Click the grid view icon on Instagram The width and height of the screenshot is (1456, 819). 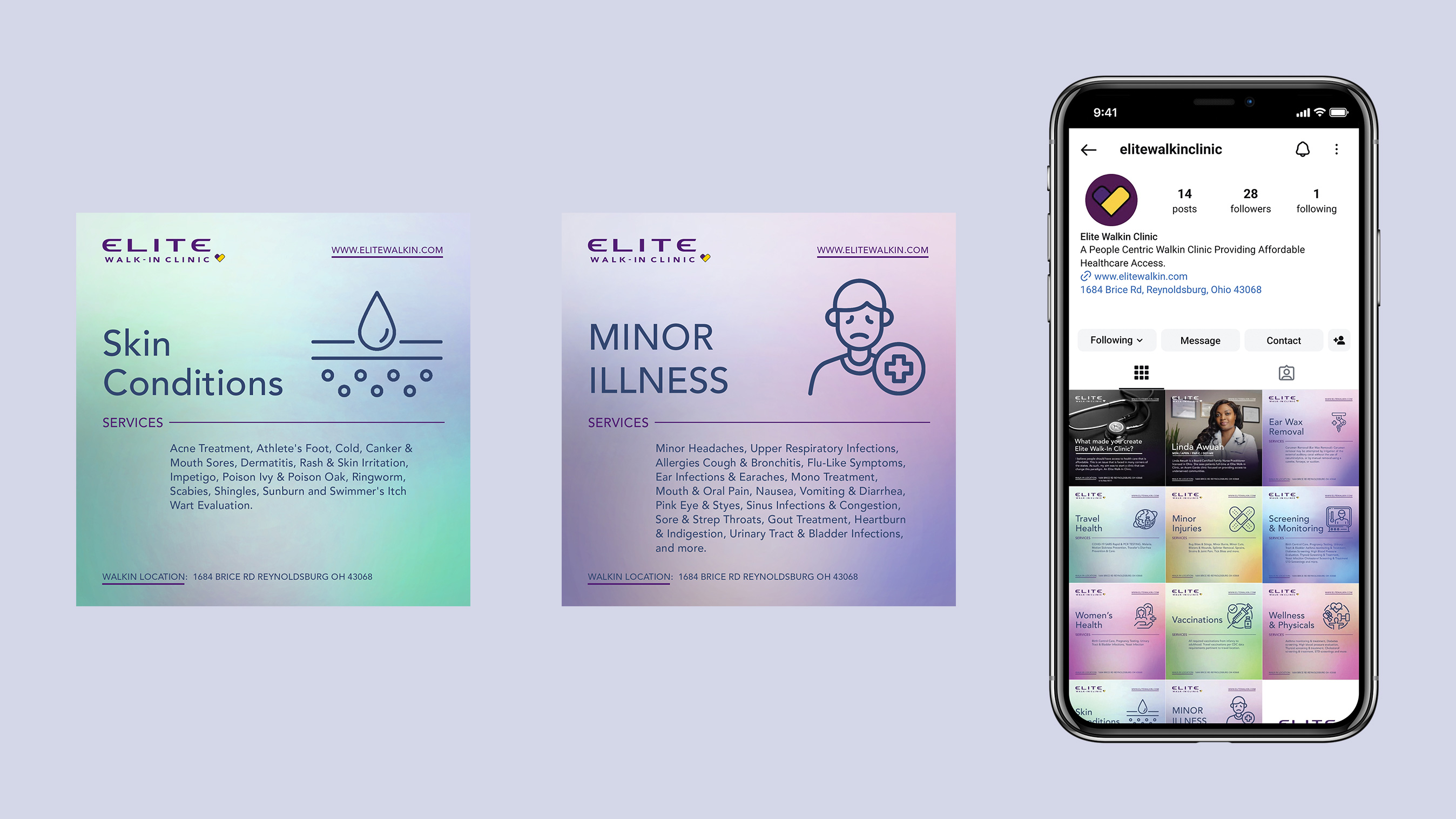coord(1140,372)
